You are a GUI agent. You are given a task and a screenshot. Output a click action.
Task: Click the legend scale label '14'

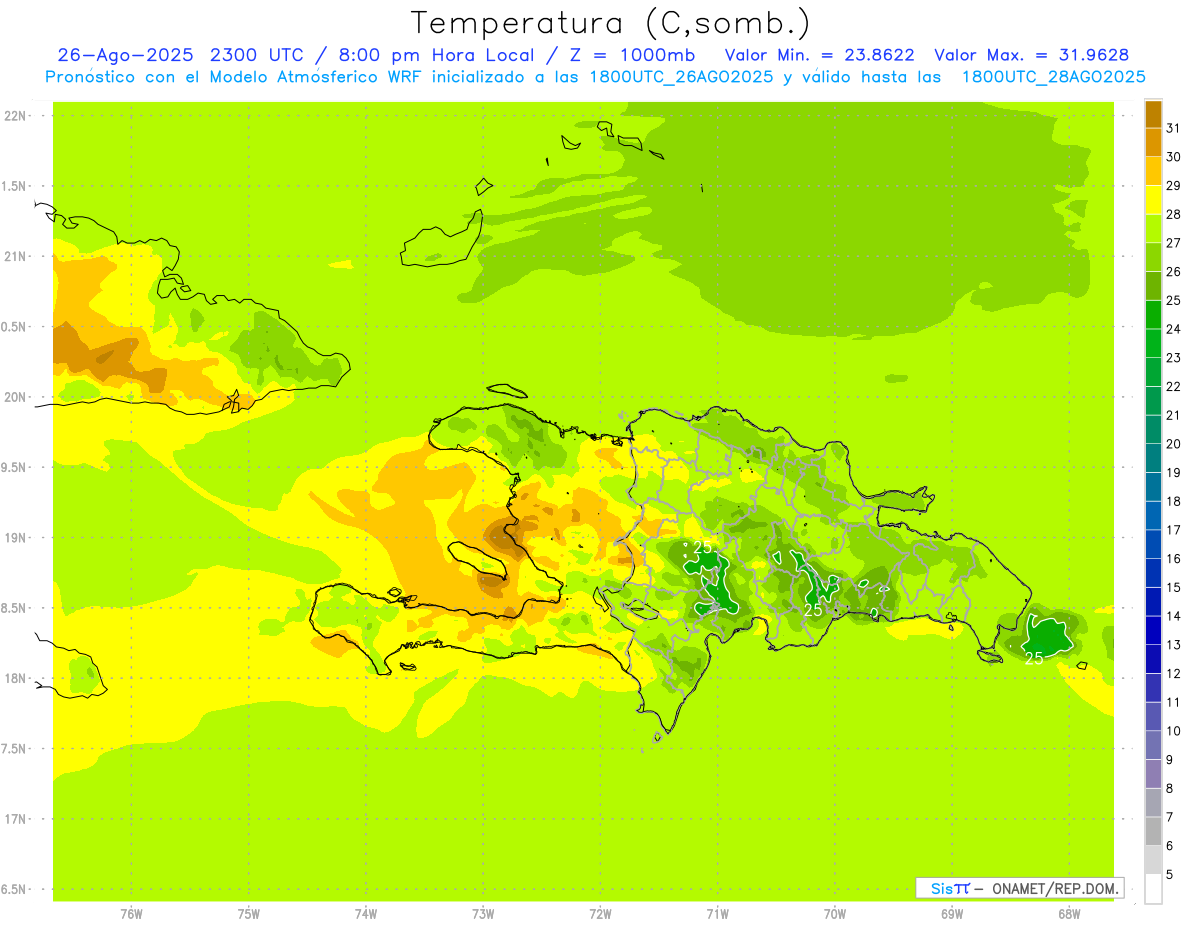tap(1174, 616)
